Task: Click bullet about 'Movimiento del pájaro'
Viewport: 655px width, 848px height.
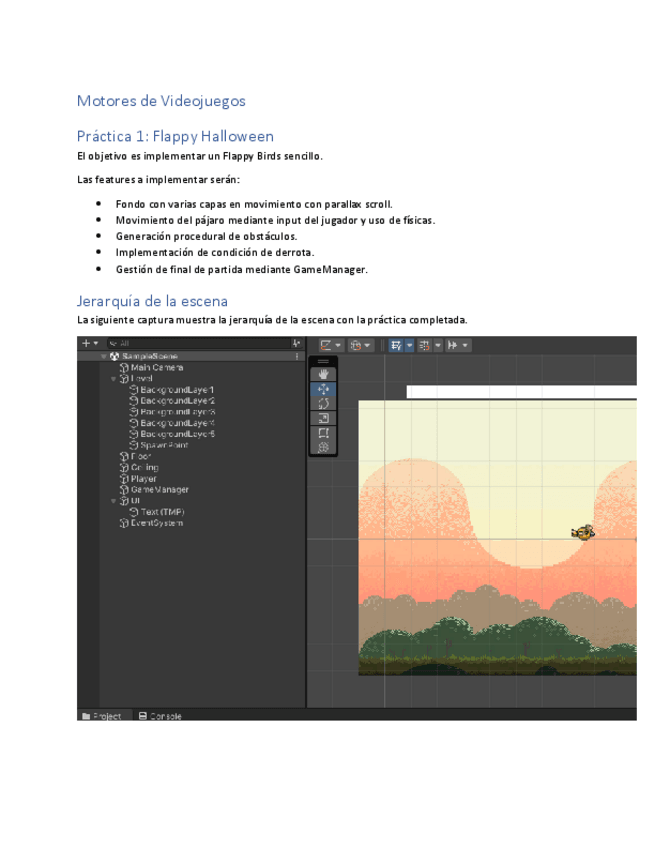Action: pos(275,220)
